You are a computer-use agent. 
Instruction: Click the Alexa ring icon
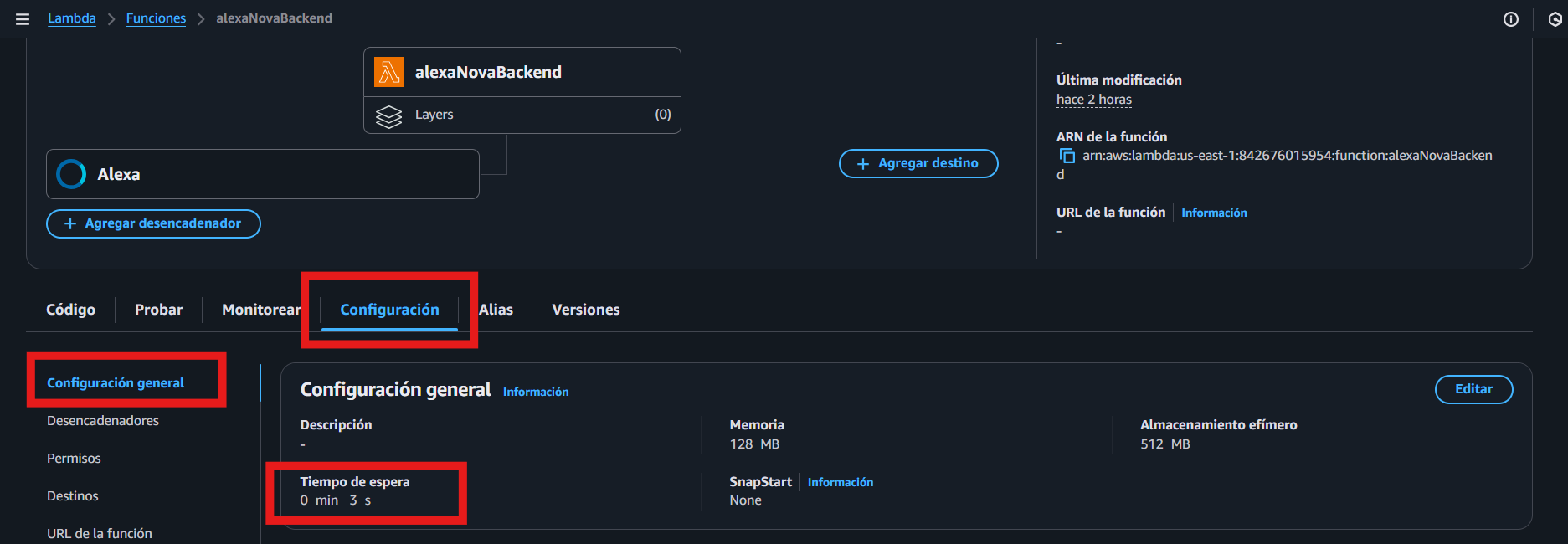(71, 174)
